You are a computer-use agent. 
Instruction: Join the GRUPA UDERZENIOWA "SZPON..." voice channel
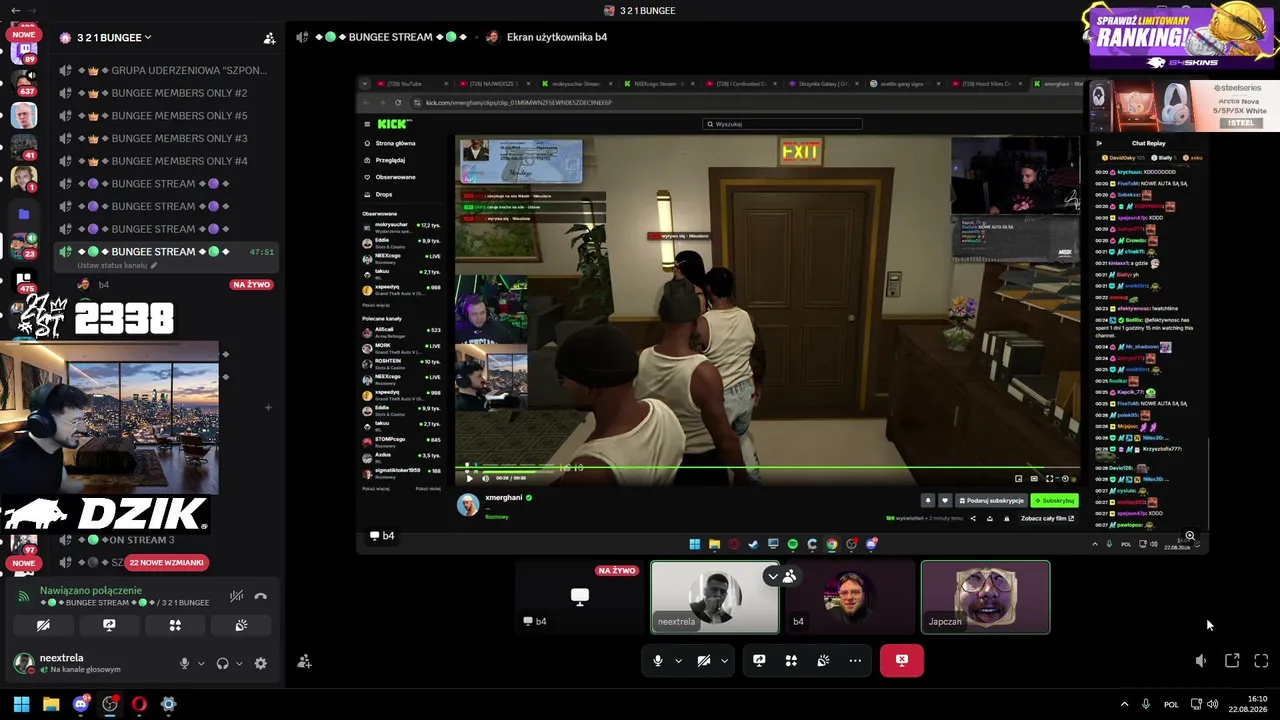pyautogui.click(x=164, y=70)
